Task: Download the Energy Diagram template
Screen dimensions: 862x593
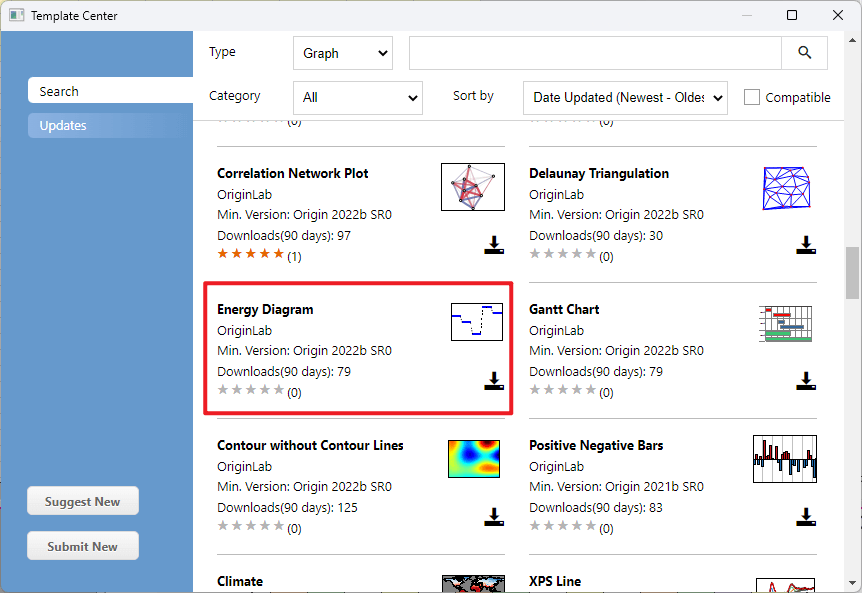Action: [x=493, y=381]
